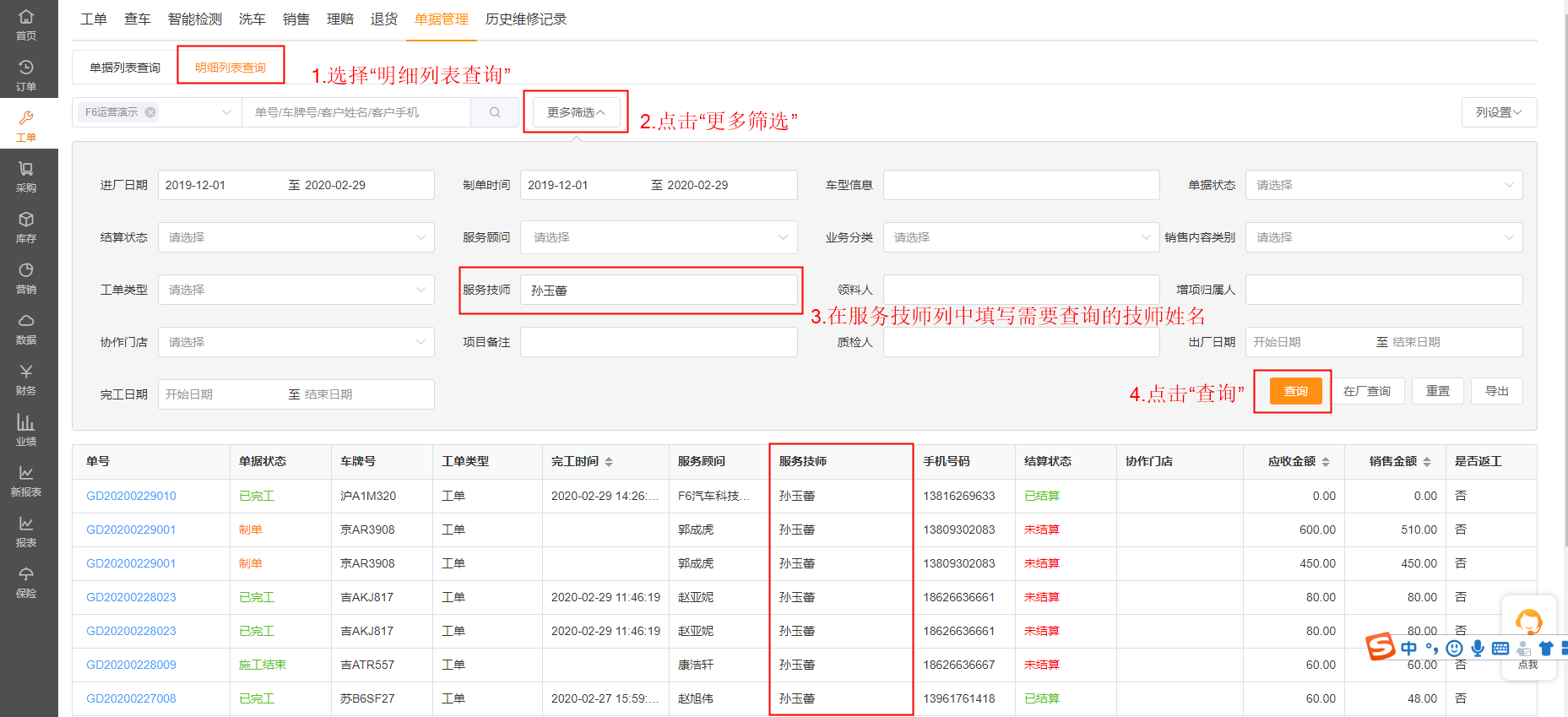Select the 明细列表查询 tab

point(231,68)
